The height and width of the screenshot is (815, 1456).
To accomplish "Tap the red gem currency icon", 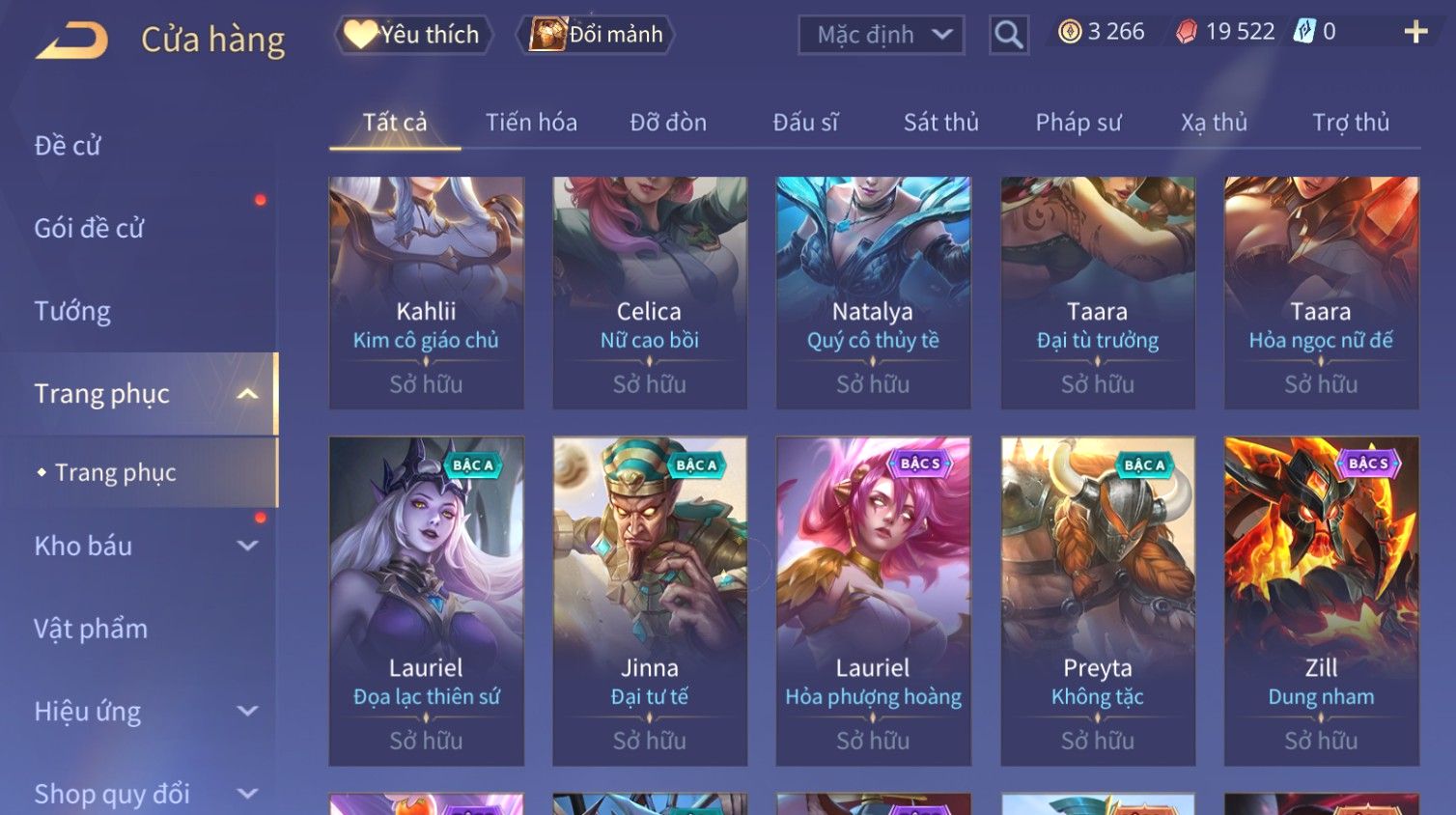I will tap(1186, 32).
